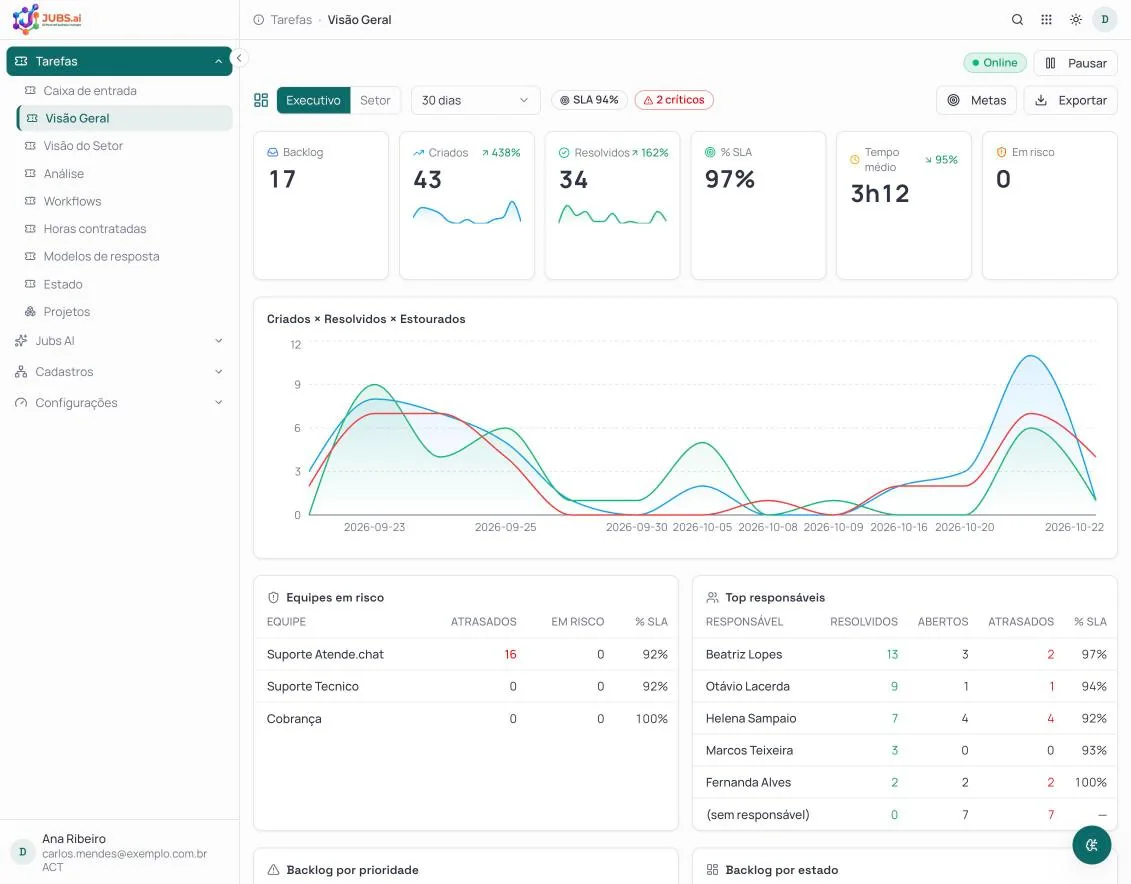Go to Projetos in sidebar

pyautogui.click(x=124, y=311)
